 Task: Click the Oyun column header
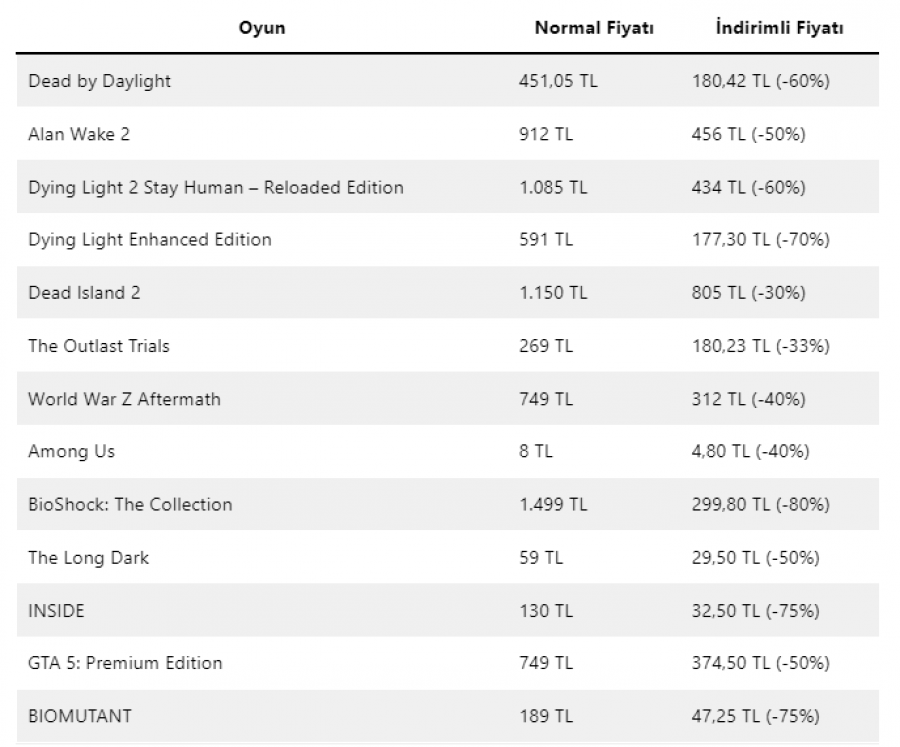tap(262, 28)
